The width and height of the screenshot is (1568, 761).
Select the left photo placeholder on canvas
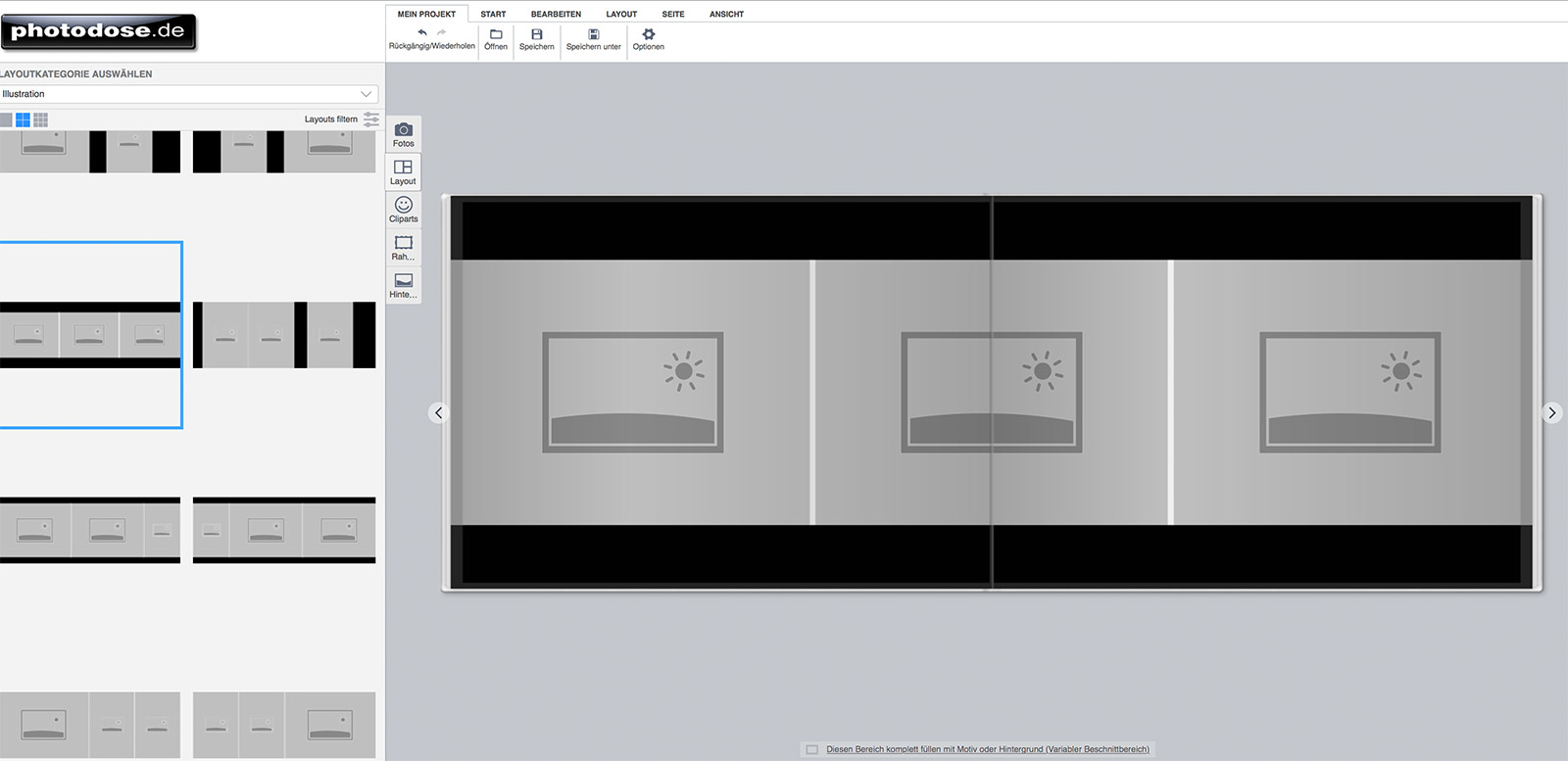click(632, 392)
